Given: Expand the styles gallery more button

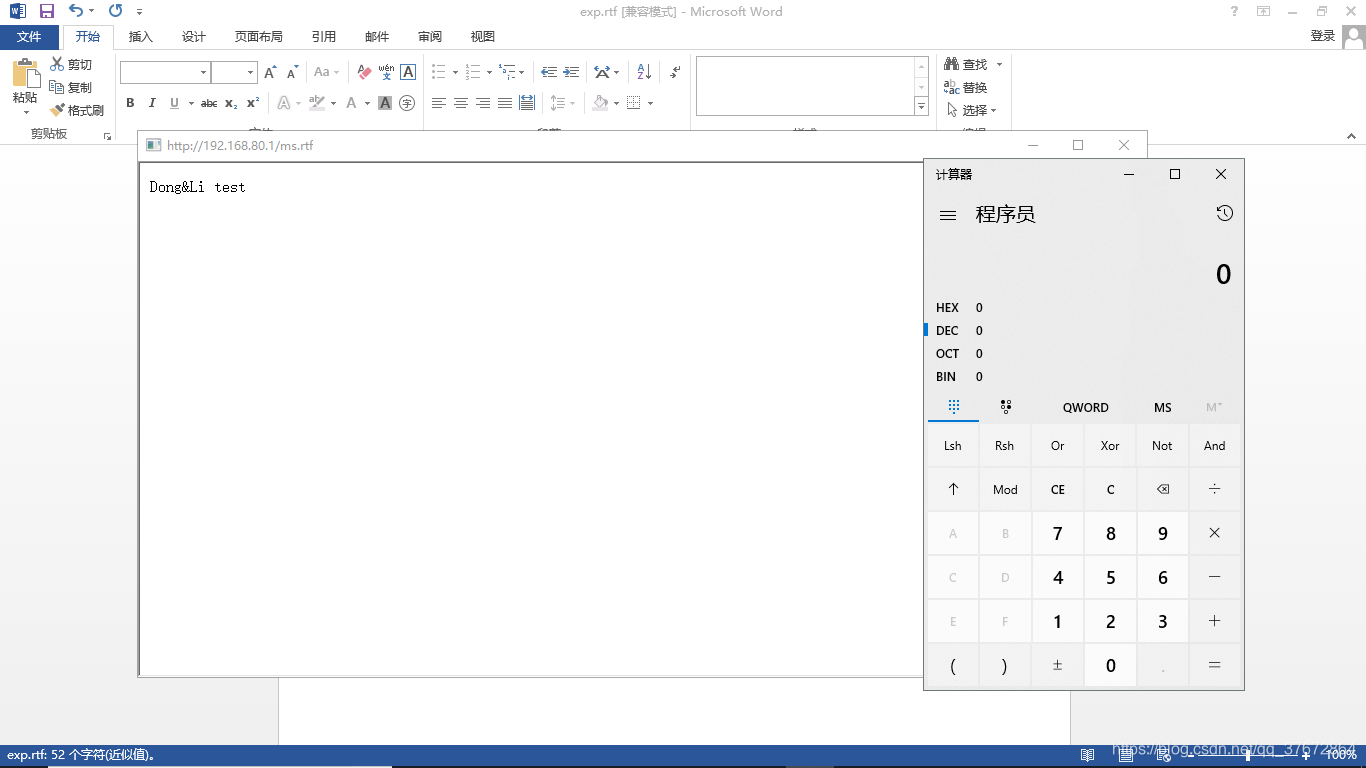Looking at the screenshot, I should click(921, 106).
